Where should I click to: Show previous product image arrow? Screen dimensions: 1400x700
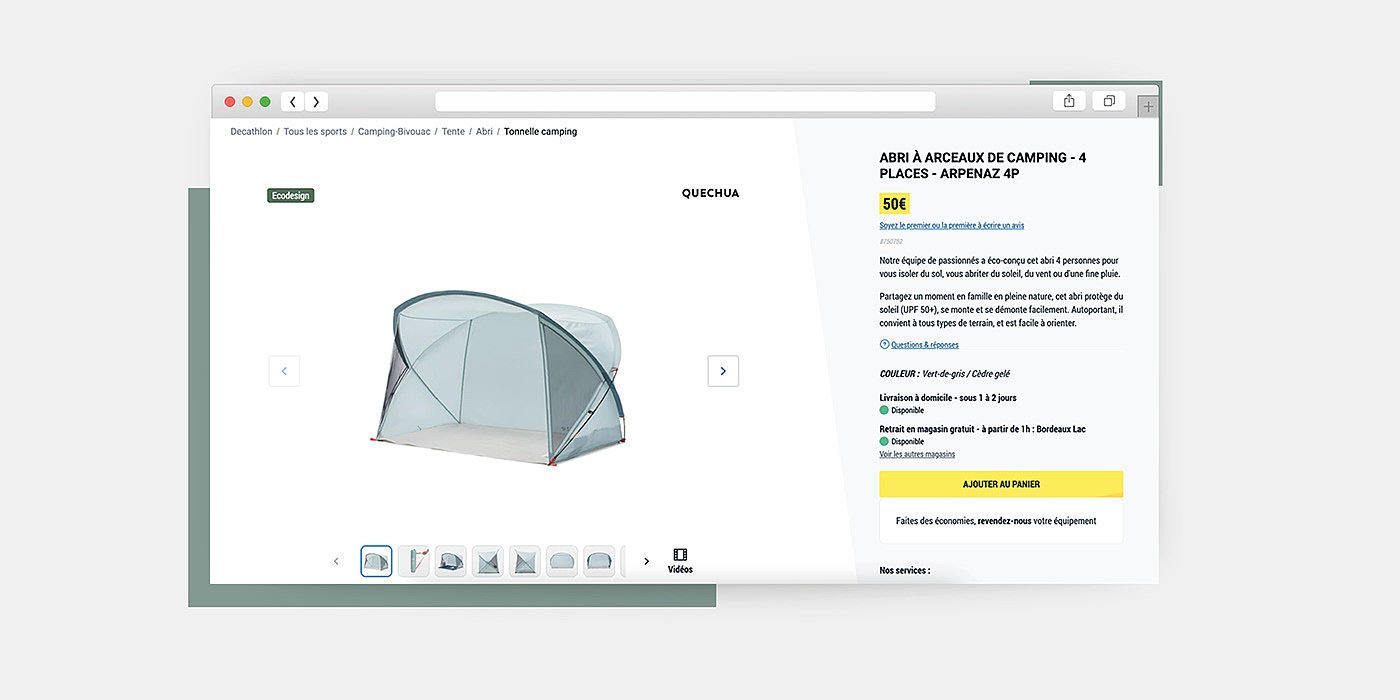(284, 371)
